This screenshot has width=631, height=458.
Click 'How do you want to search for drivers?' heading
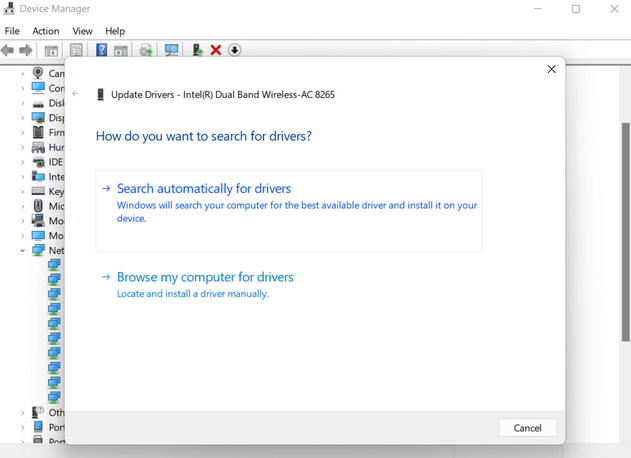[204, 136]
